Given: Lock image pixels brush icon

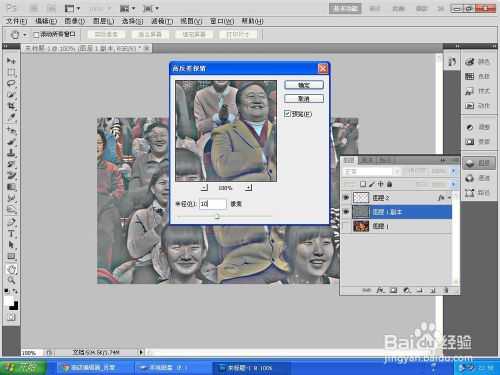Looking at the screenshot, I should tap(372, 184).
